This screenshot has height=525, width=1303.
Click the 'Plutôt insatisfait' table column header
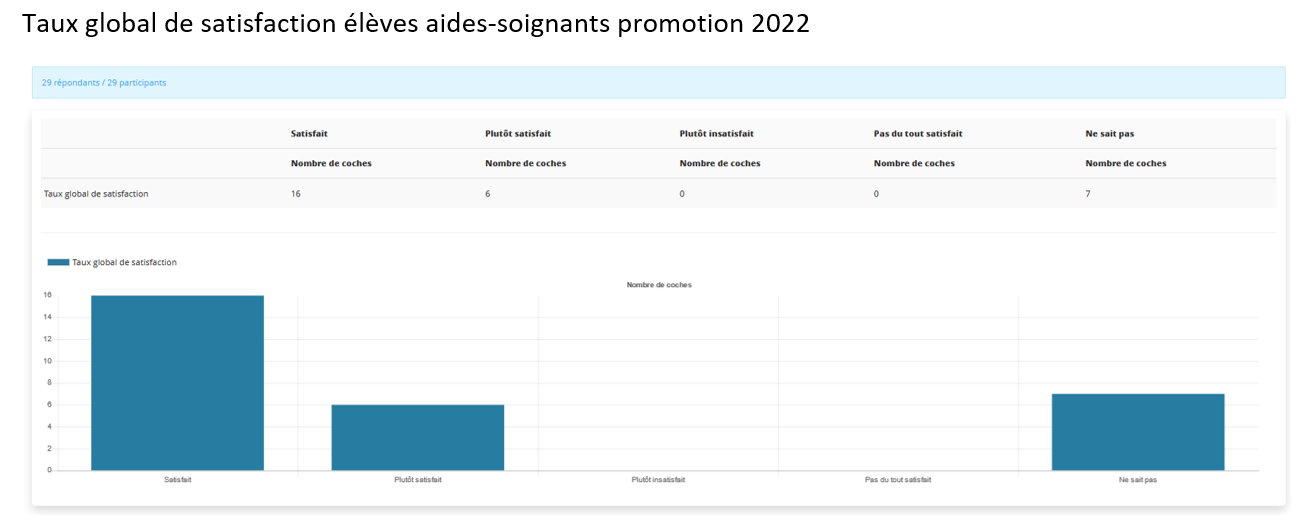pyautogui.click(x=717, y=134)
